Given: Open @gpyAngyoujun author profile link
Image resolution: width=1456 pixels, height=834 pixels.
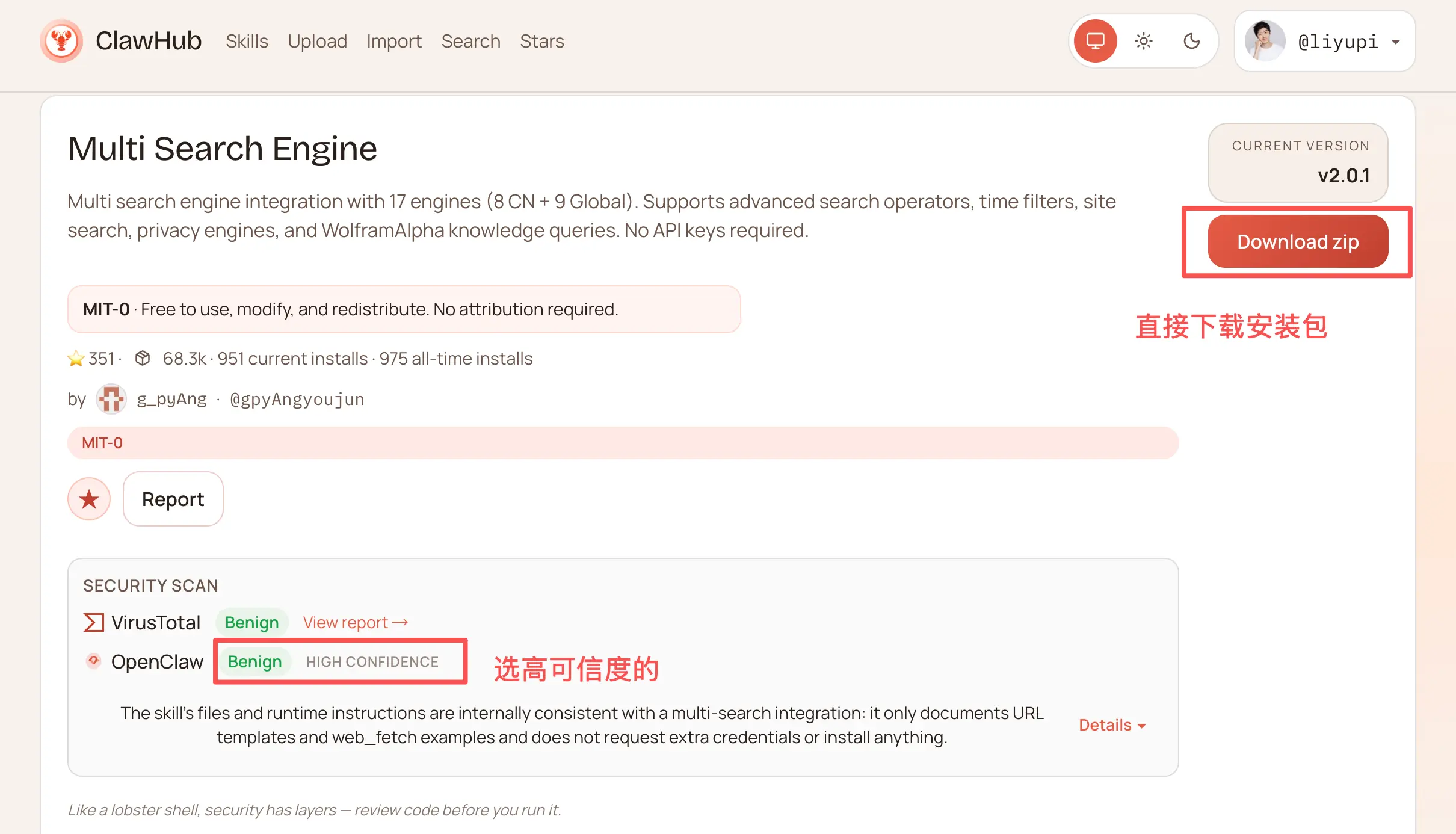Looking at the screenshot, I should (x=297, y=399).
